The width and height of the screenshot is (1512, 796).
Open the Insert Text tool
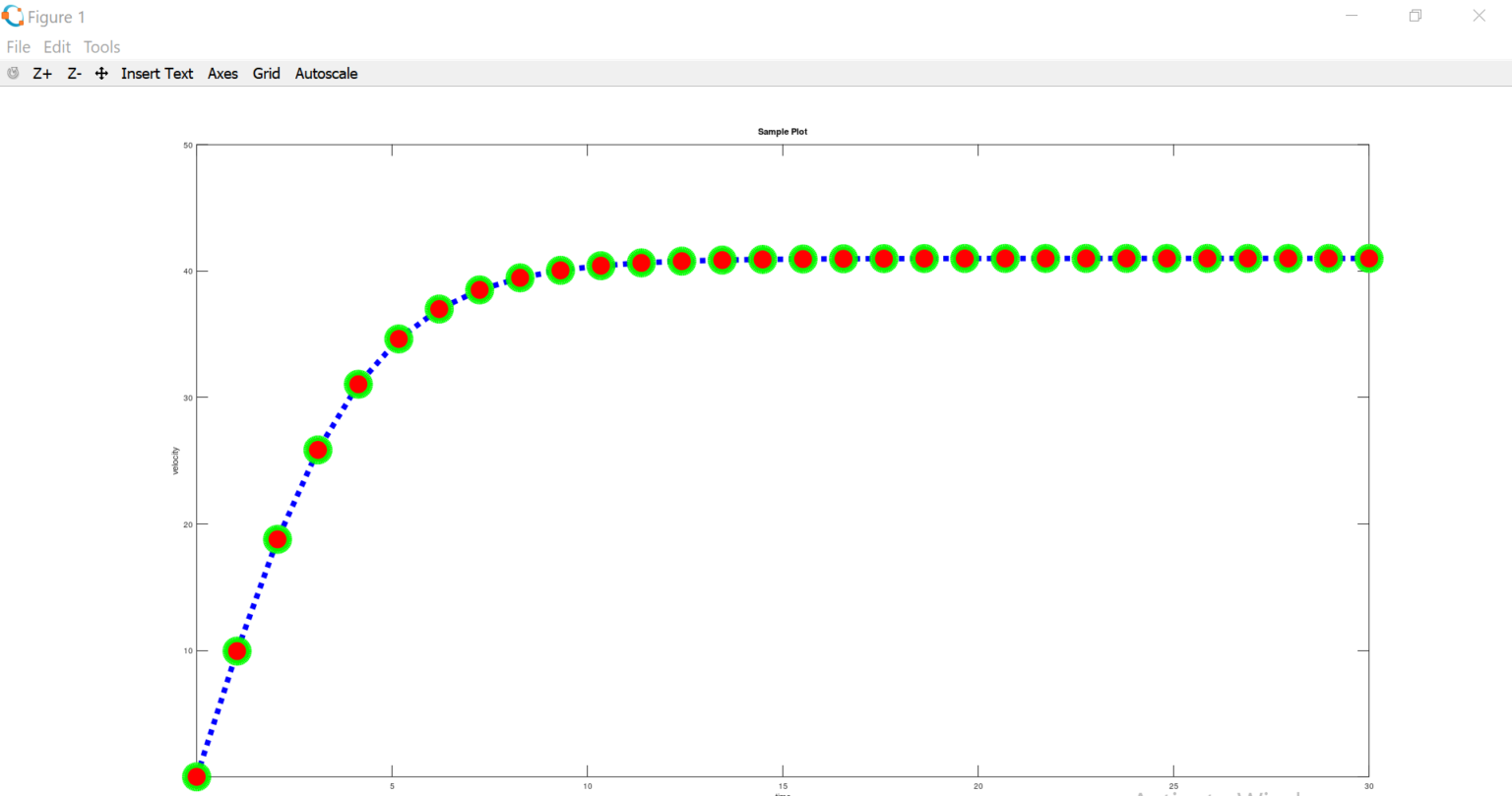click(157, 72)
